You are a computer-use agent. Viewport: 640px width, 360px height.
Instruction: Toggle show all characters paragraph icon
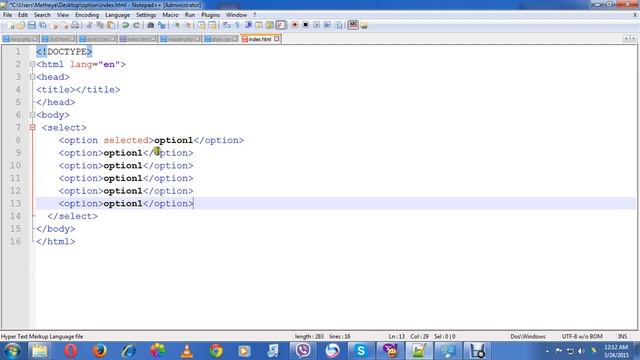pyautogui.click(x=237, y=25)
